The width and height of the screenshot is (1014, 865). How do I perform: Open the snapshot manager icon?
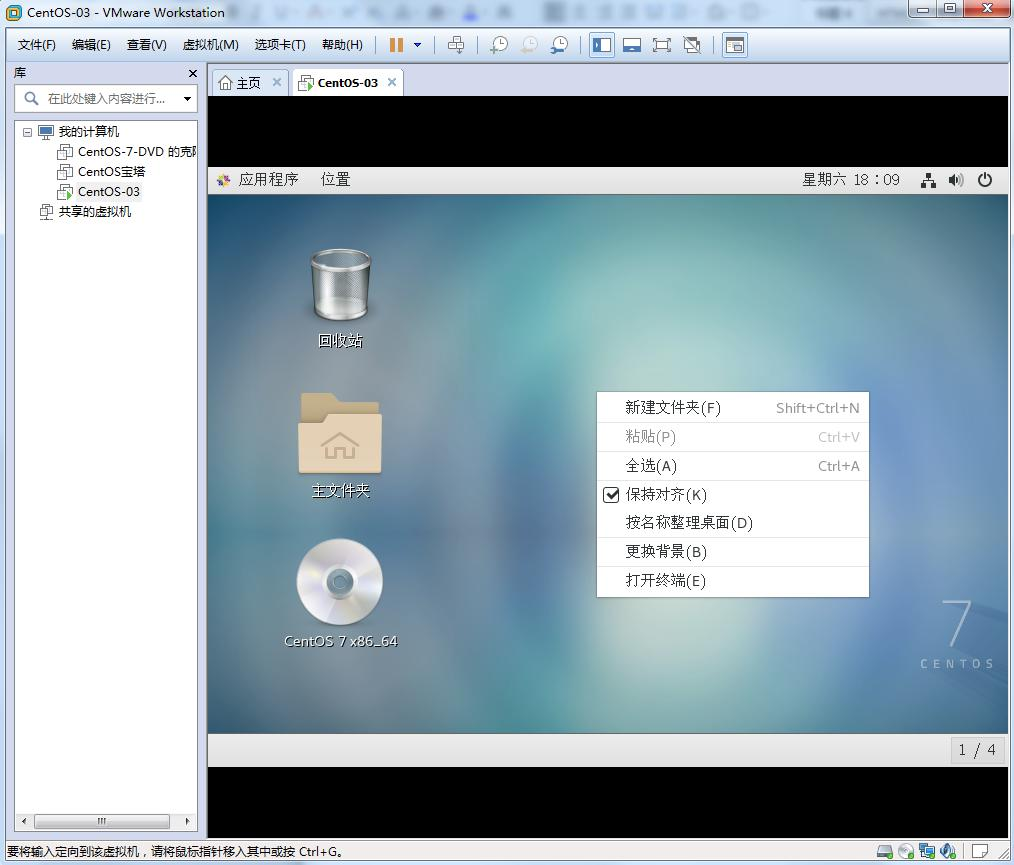coord(559,45)
